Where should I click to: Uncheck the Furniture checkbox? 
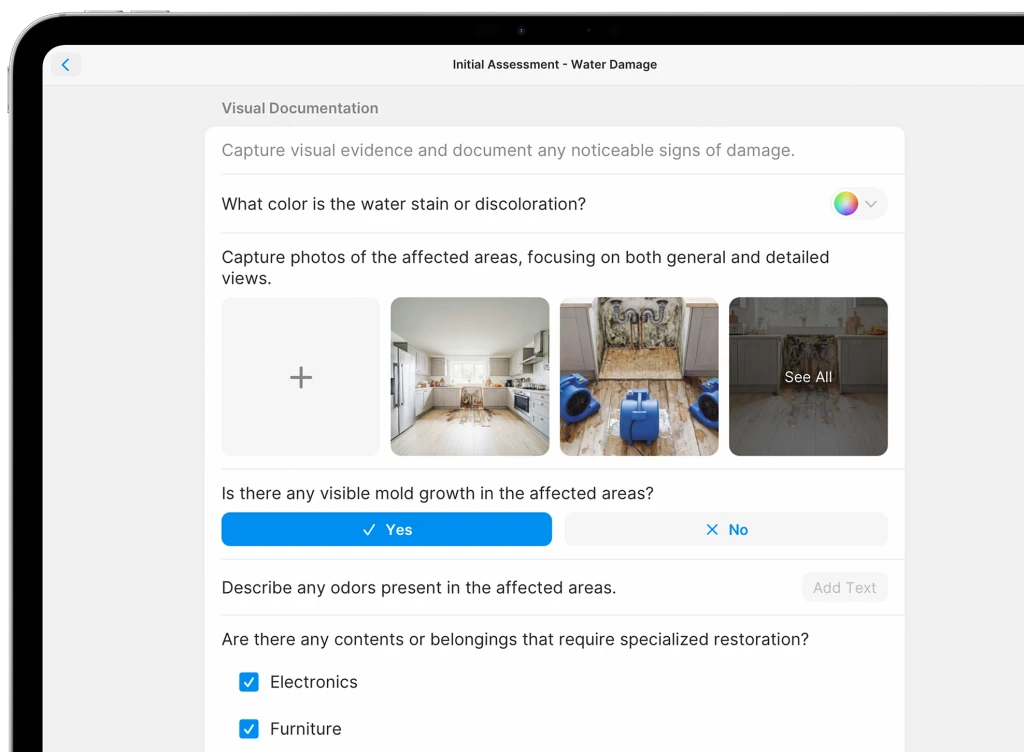249,728
